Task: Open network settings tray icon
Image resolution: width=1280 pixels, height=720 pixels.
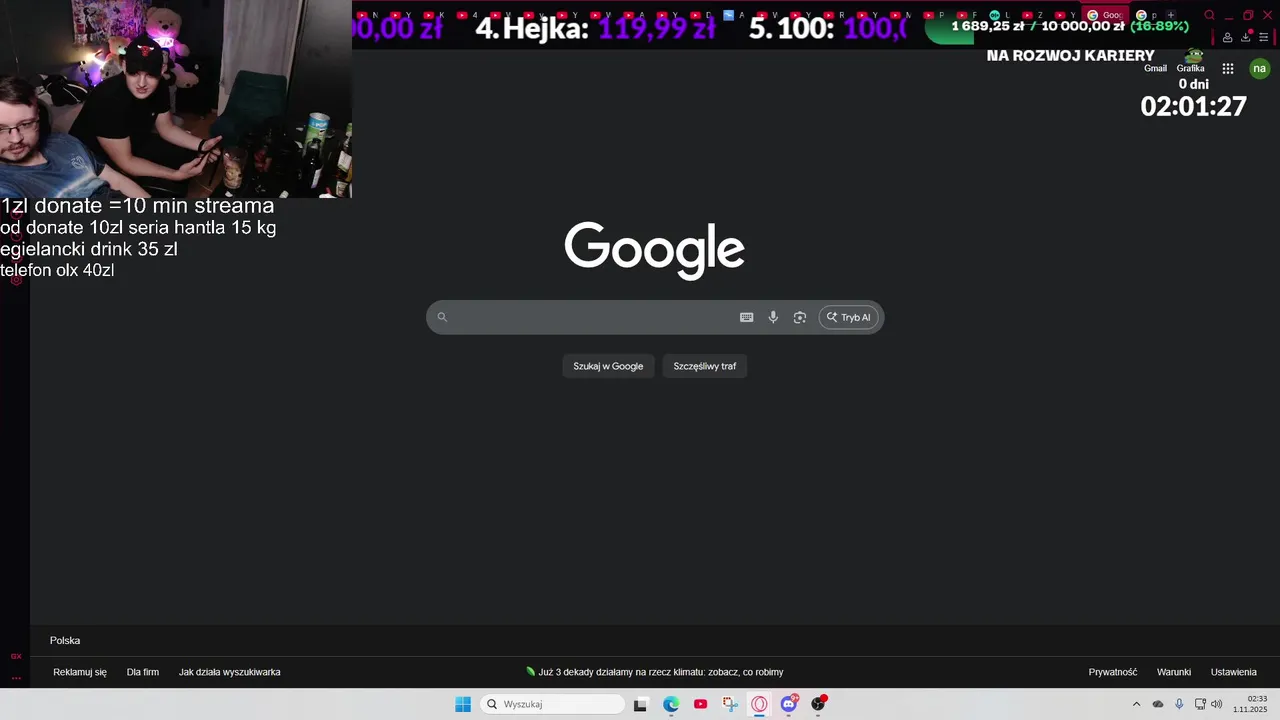Action: tap(1200, 704)
